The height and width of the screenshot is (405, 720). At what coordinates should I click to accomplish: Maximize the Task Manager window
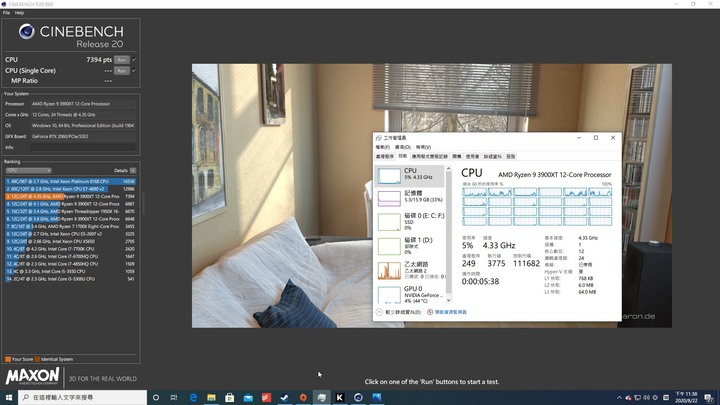(x=596, y=138)
